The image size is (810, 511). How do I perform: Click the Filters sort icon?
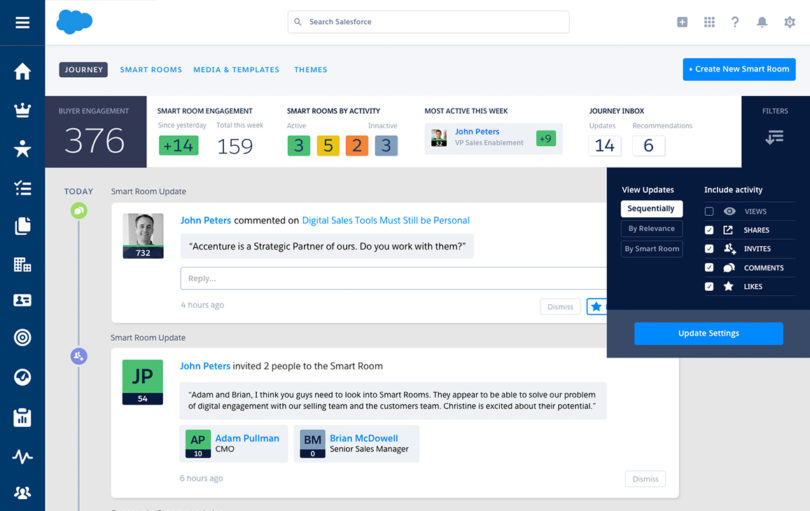774,137
